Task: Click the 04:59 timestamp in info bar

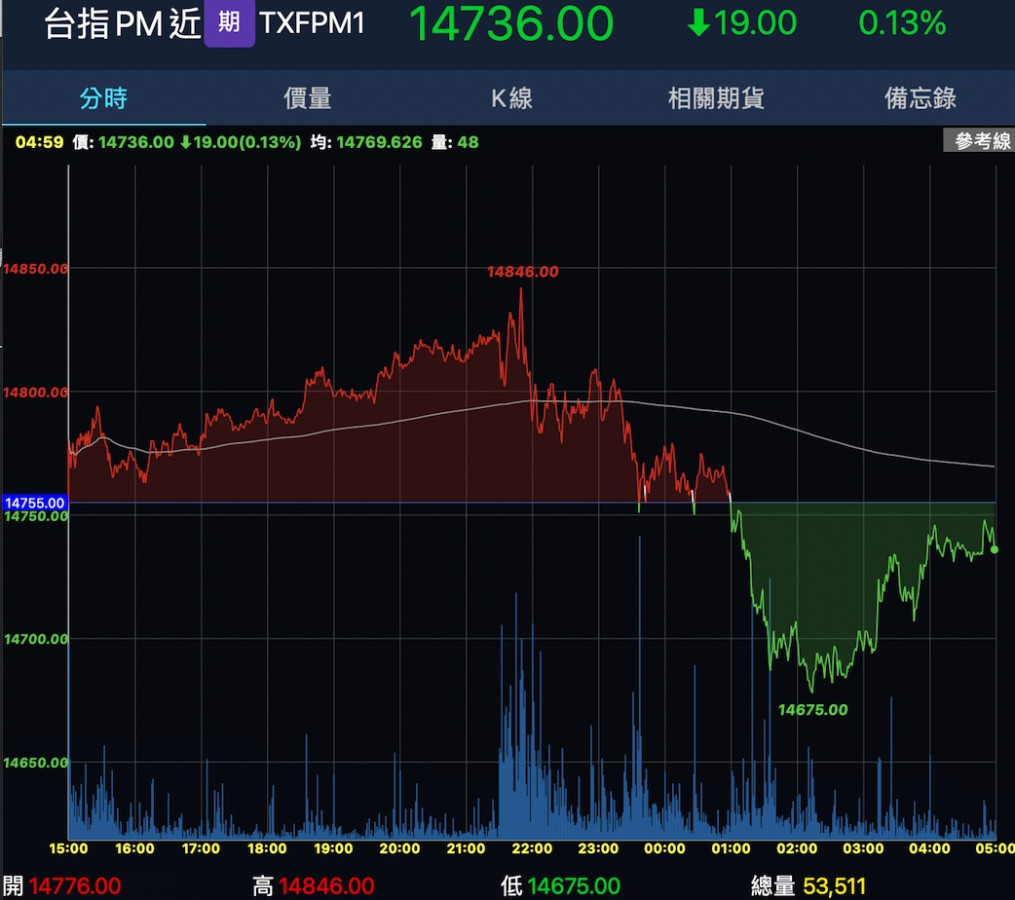Action: click(39, 142)
